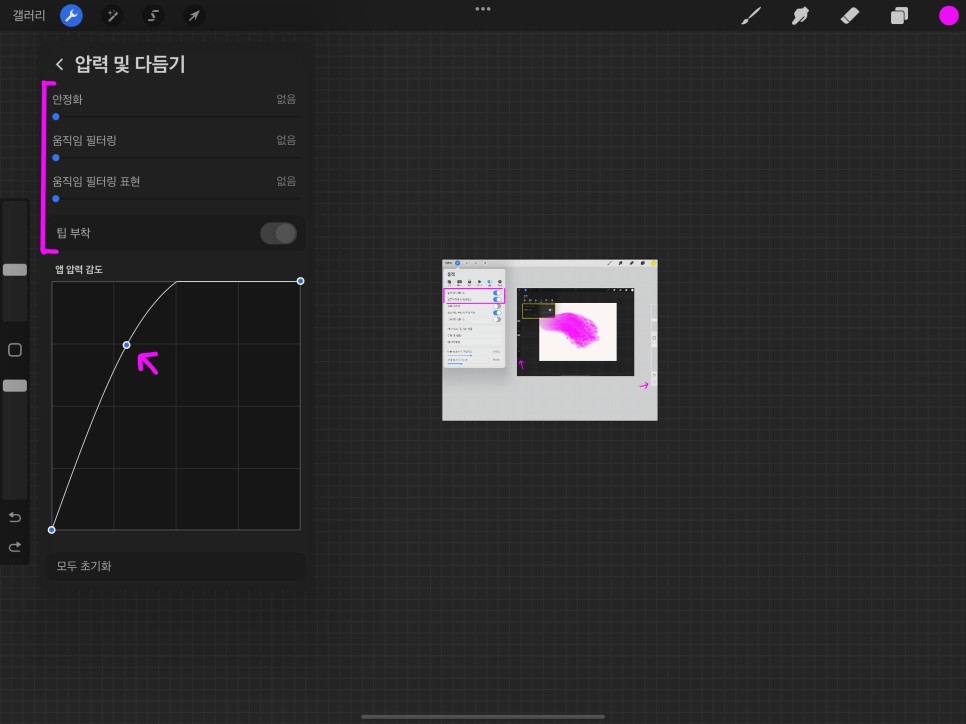Click the redo arrow on sidebar
Image resolution: width=966 pixels, height=724 pixels.
[x=15, y=547]
